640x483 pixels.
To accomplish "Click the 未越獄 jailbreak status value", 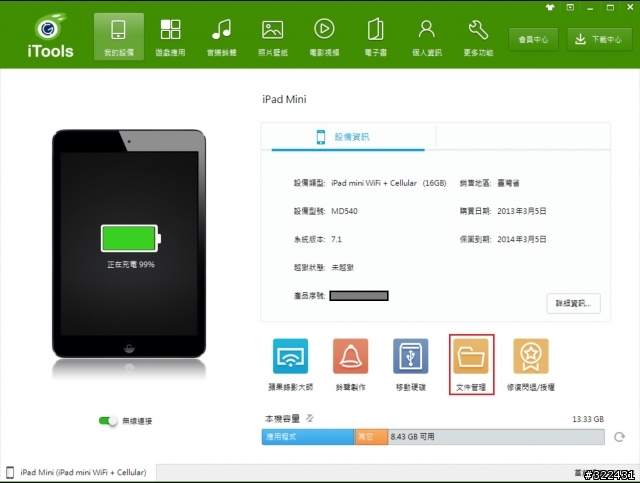I will tap(342, 267).
